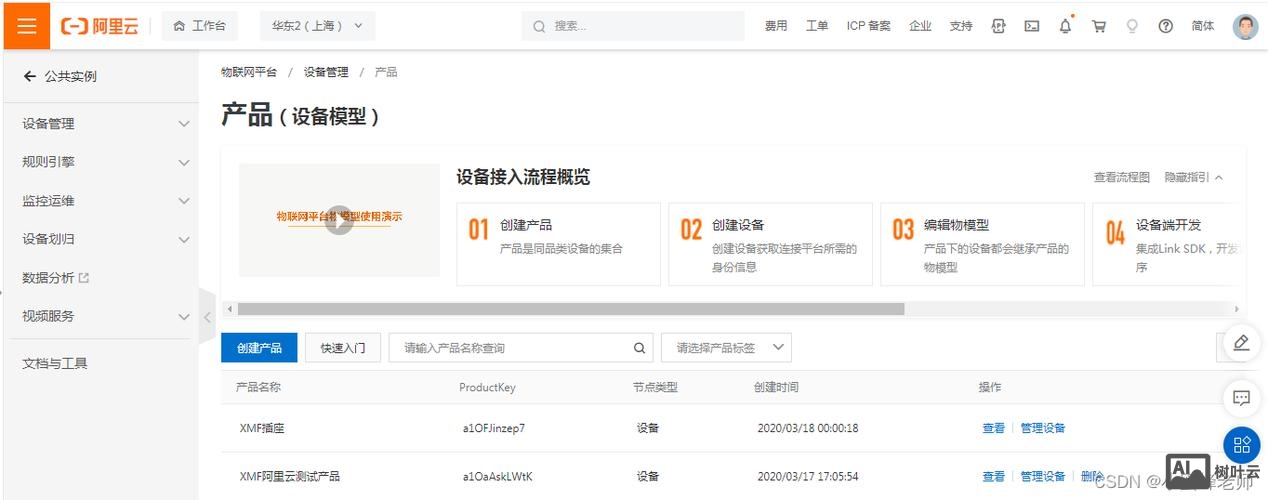
Task: Click the scrollbar left arrow
Action: (228, 309)
